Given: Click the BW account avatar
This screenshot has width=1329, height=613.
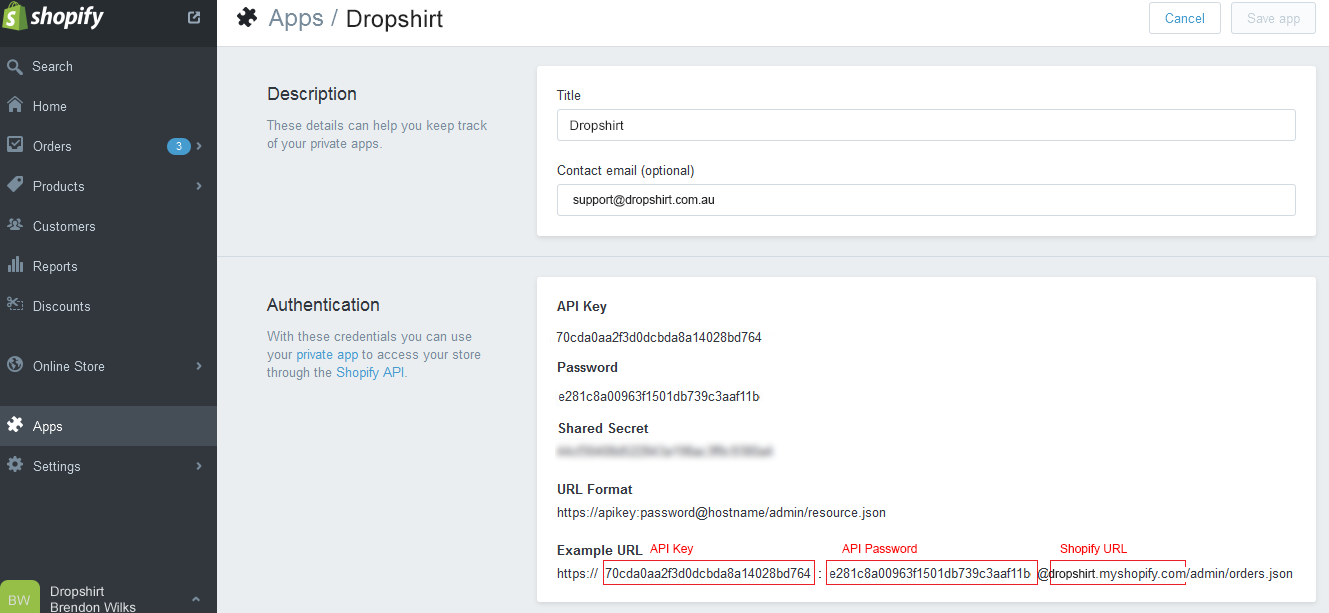Looking at the screenshot, I should pyautogui.click(x=20, y=596).
